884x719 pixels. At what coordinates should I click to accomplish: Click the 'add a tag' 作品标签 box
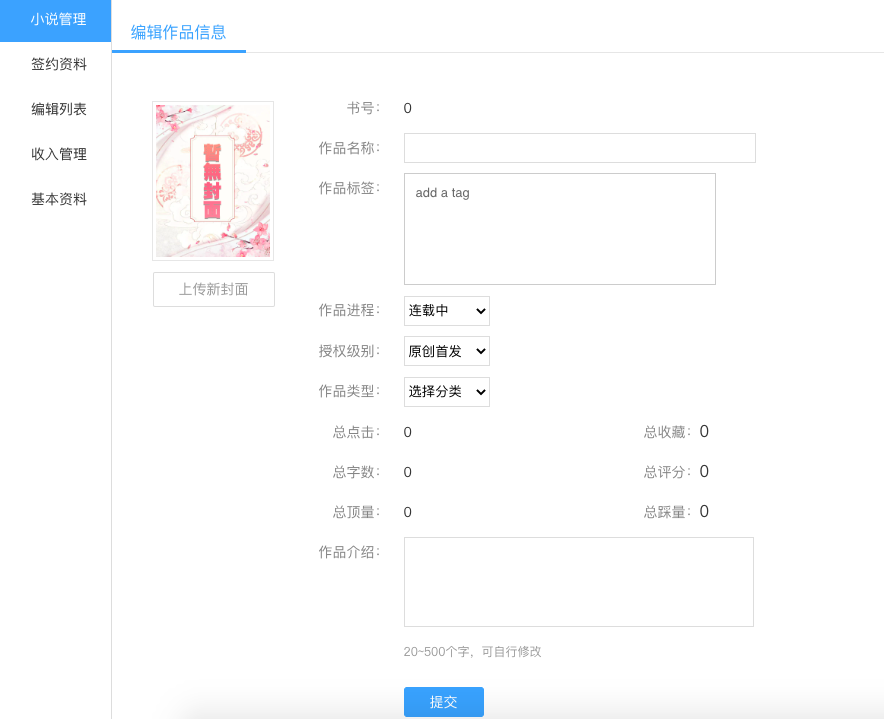click(559, 229)
